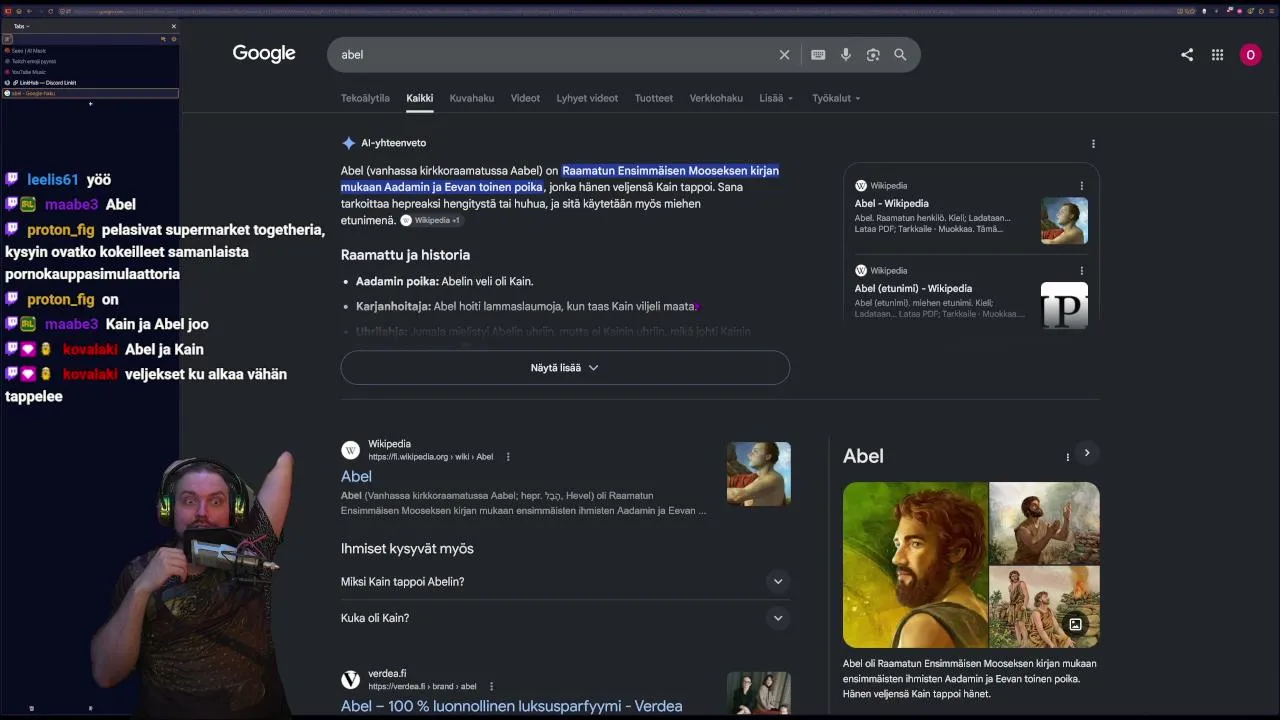Open the Abel Wikipedia search result title
The width and height of the screenshot is (1280, 720).
pyautogui.click(x=356, y=477)
